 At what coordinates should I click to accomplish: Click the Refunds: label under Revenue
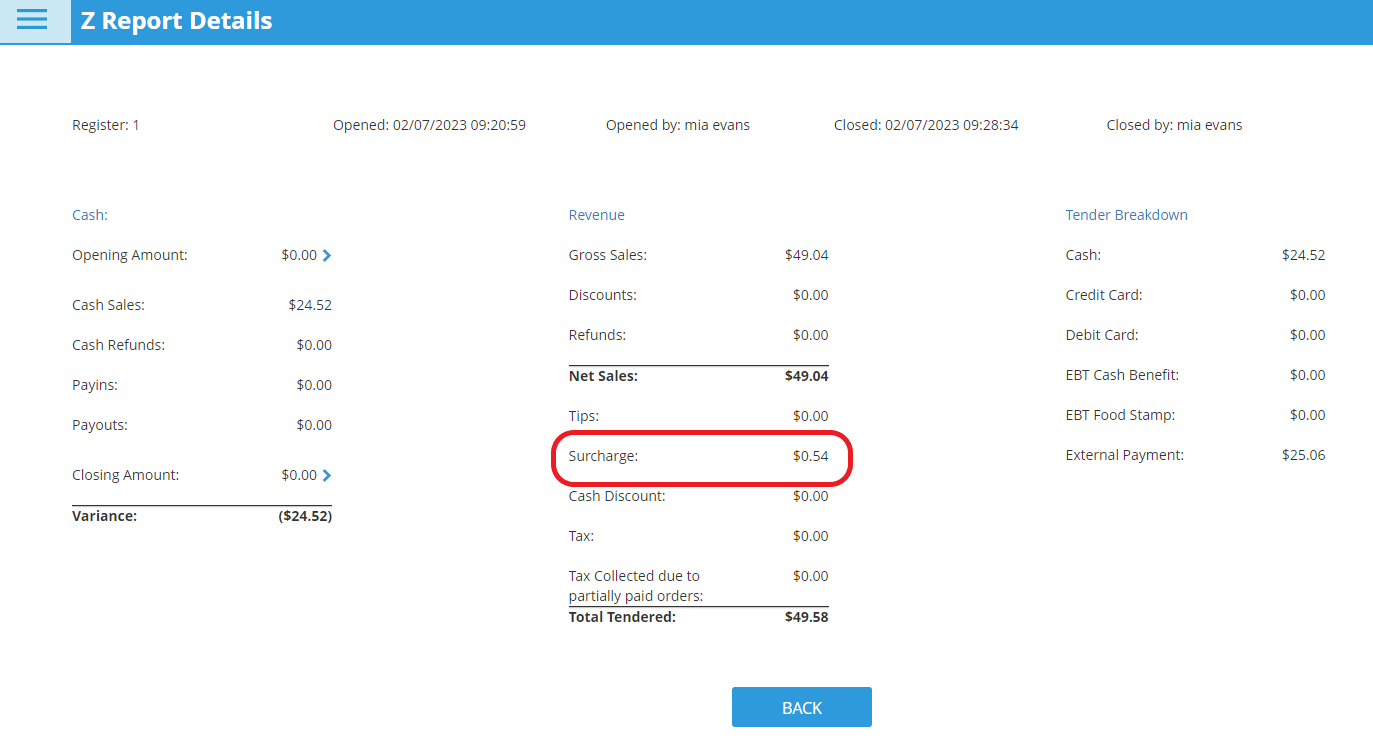(x=598, y=335)
